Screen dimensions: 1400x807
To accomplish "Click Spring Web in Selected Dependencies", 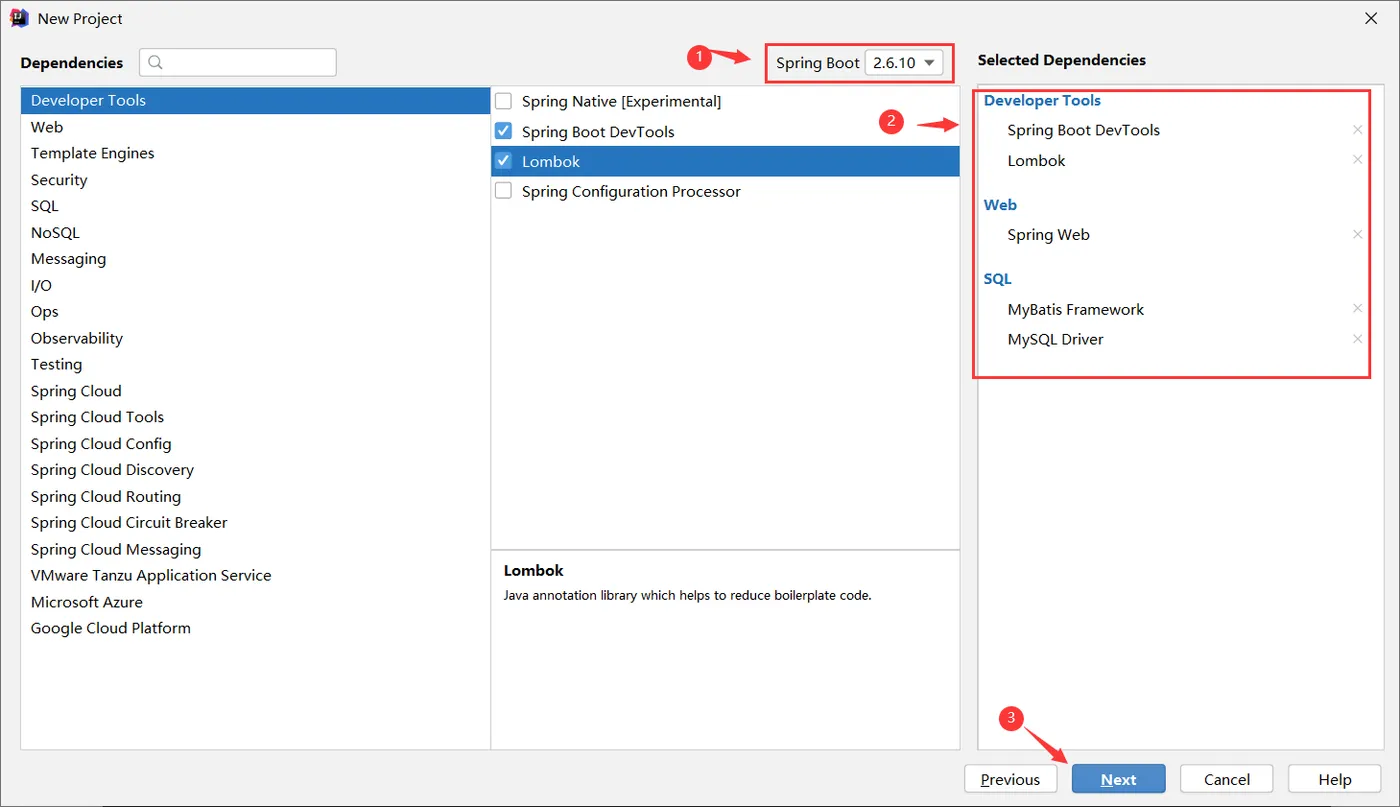I will 1048,235.
